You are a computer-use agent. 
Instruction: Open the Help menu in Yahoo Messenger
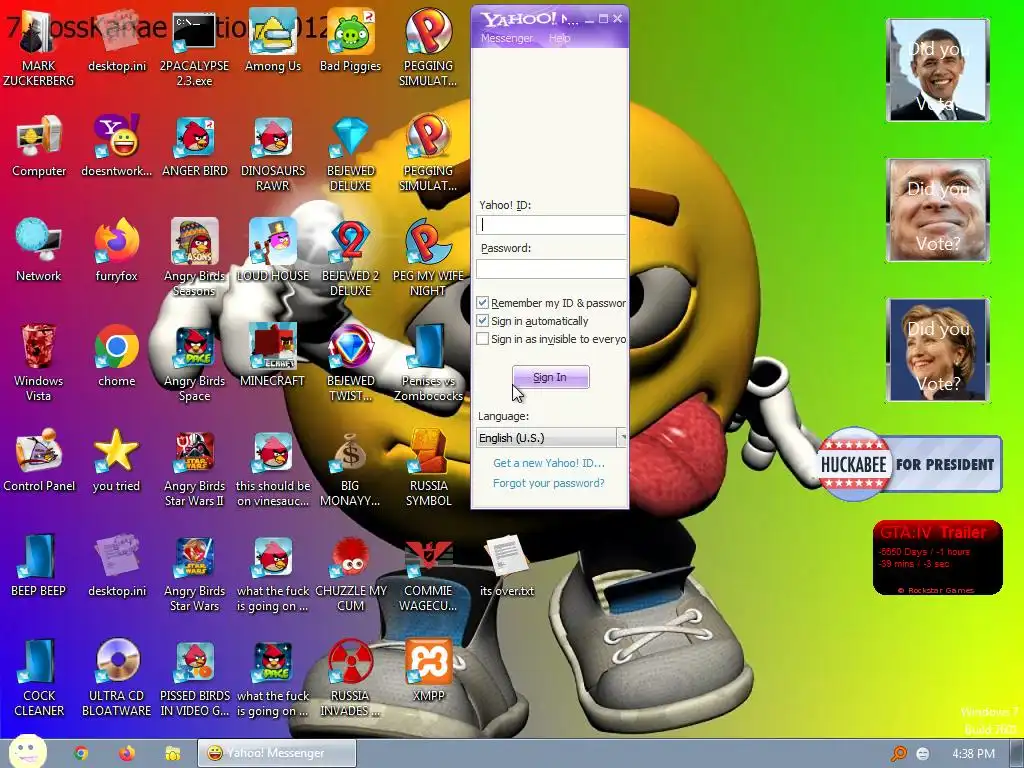pyautogui.click(x=560, y=38)
